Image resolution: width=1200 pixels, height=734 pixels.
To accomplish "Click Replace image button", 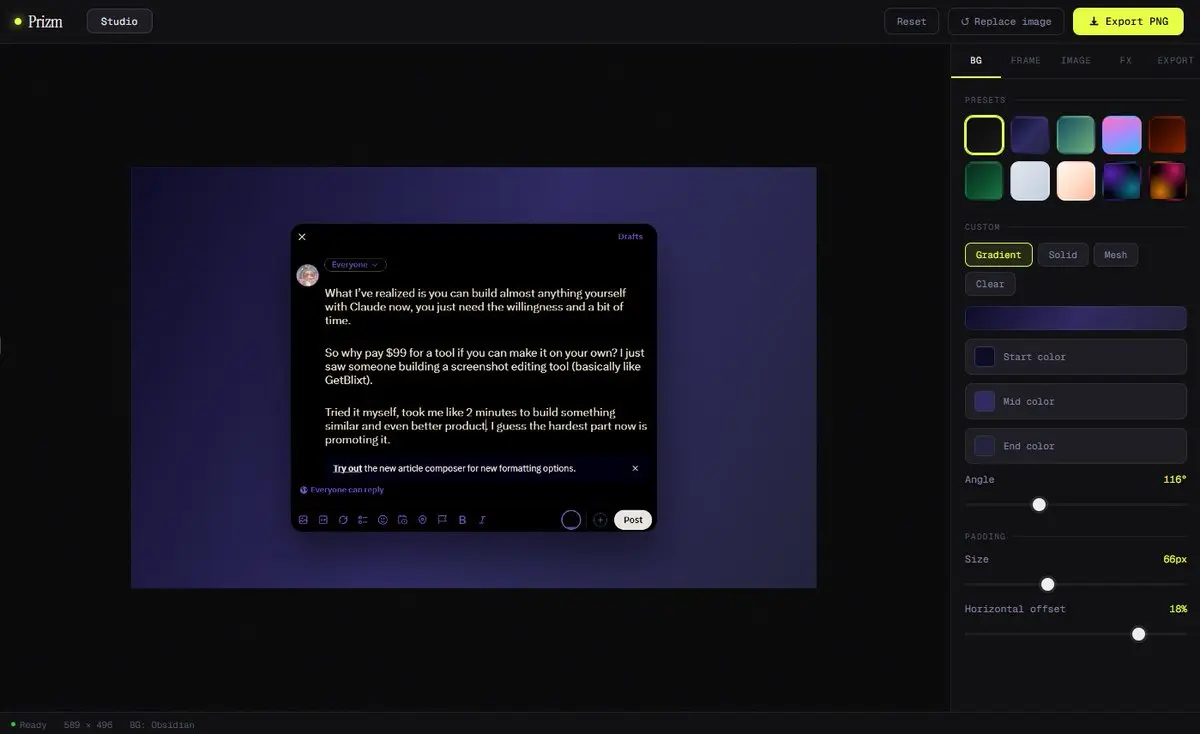I will 1006,21.
